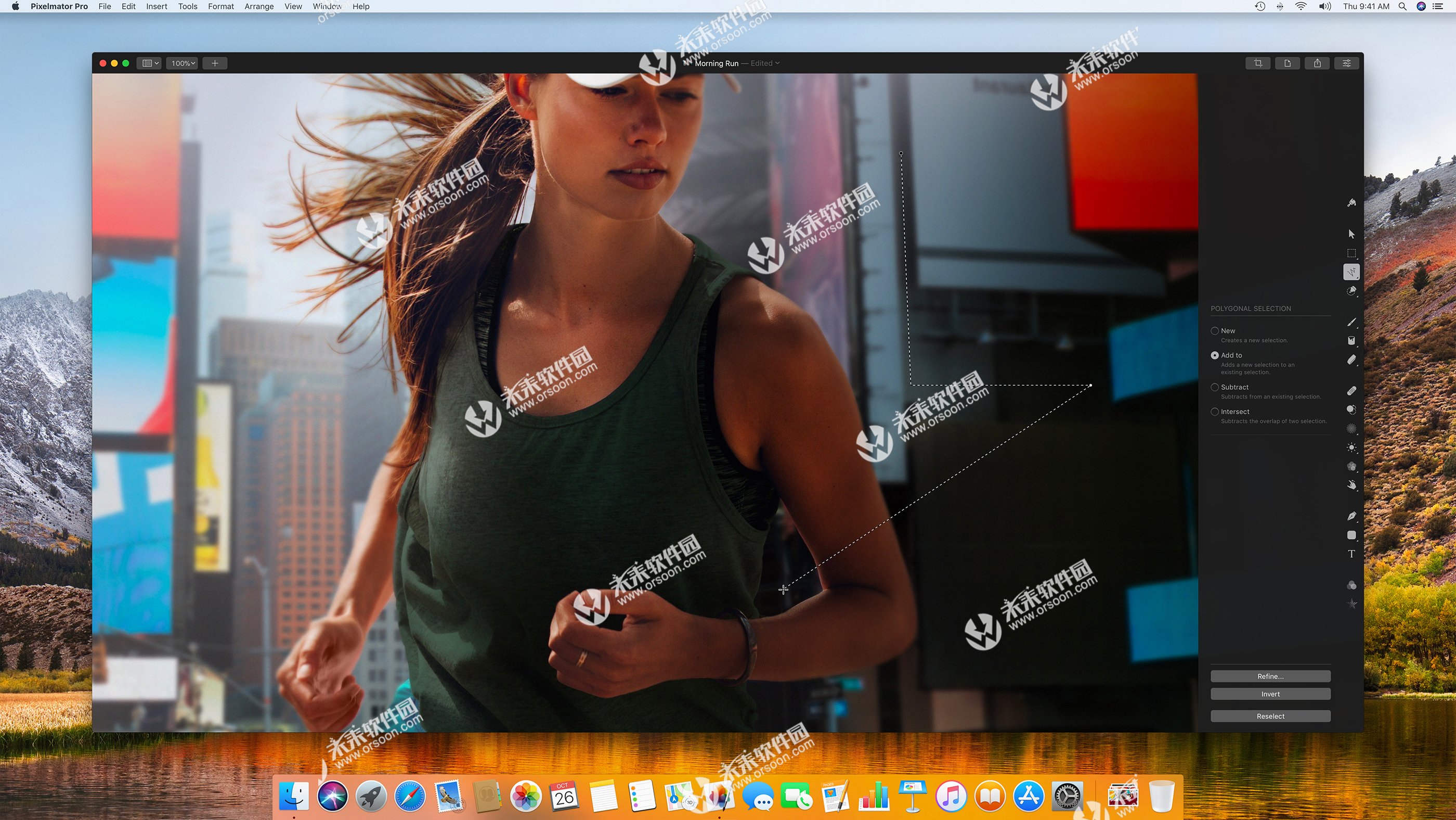This screenshot has height=820, width=1456.
Task: Open Finder from the Dock
Action: [x=294, y=796]
